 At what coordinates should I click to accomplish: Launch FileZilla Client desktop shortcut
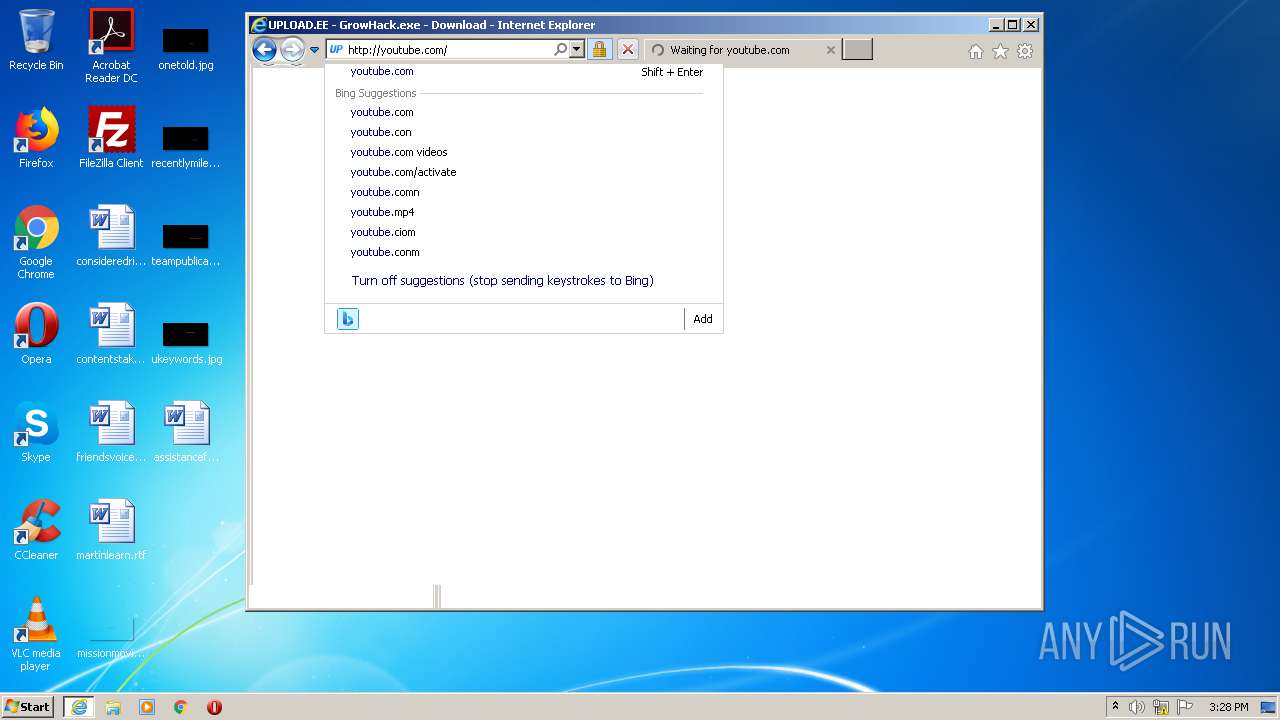pyautogui.click(x=111, y=138)
